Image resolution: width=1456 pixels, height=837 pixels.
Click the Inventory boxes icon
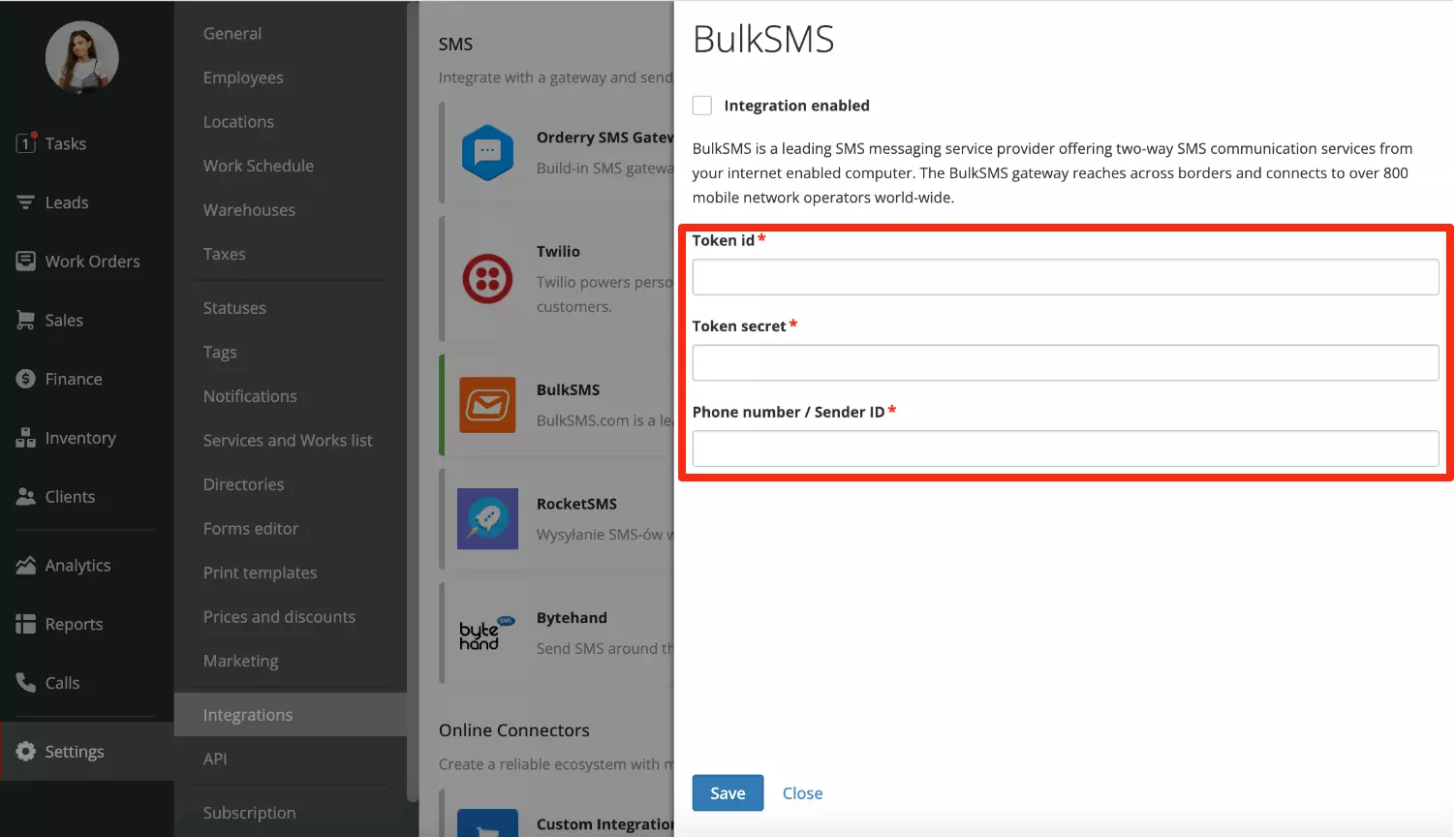[26, 438]
